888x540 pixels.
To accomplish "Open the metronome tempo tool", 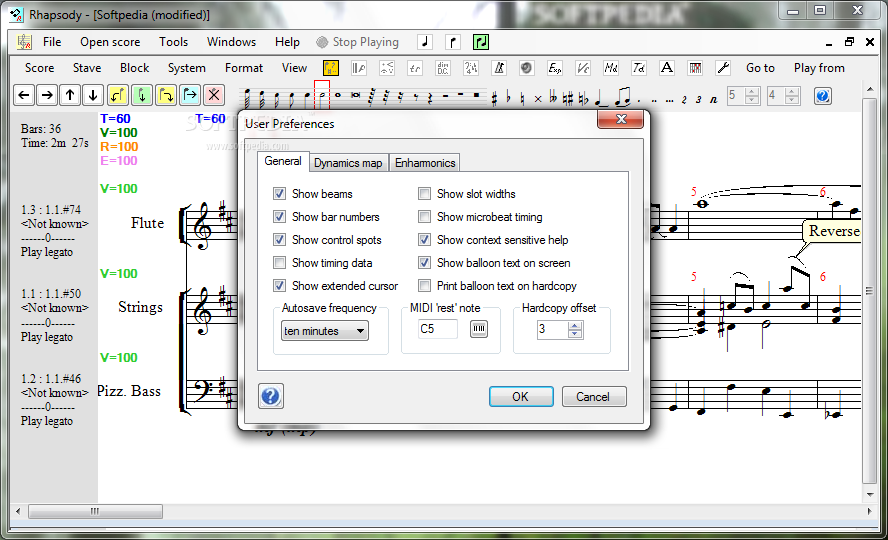I will pos(499,68).
